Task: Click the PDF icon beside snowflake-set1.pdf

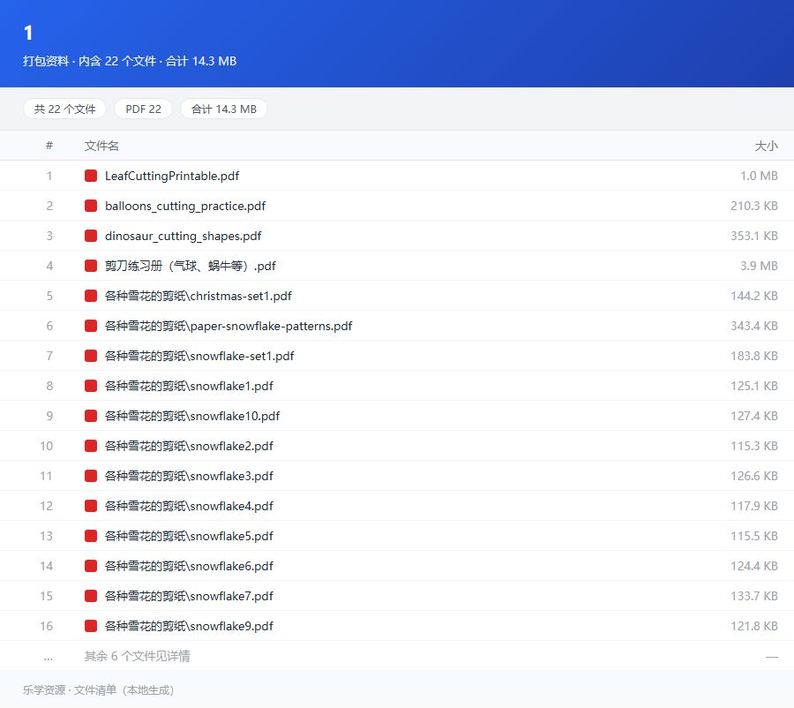Action: [x=91, y=356]
